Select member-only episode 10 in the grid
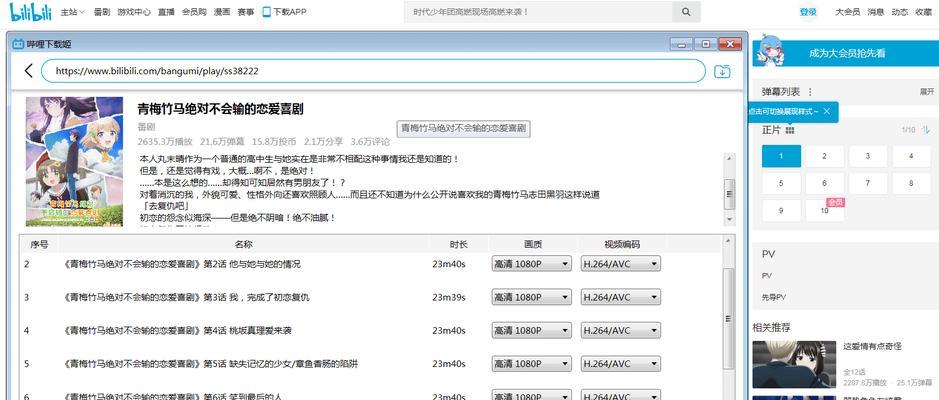This screenshot has height=400, width=939. pos(825,211)
